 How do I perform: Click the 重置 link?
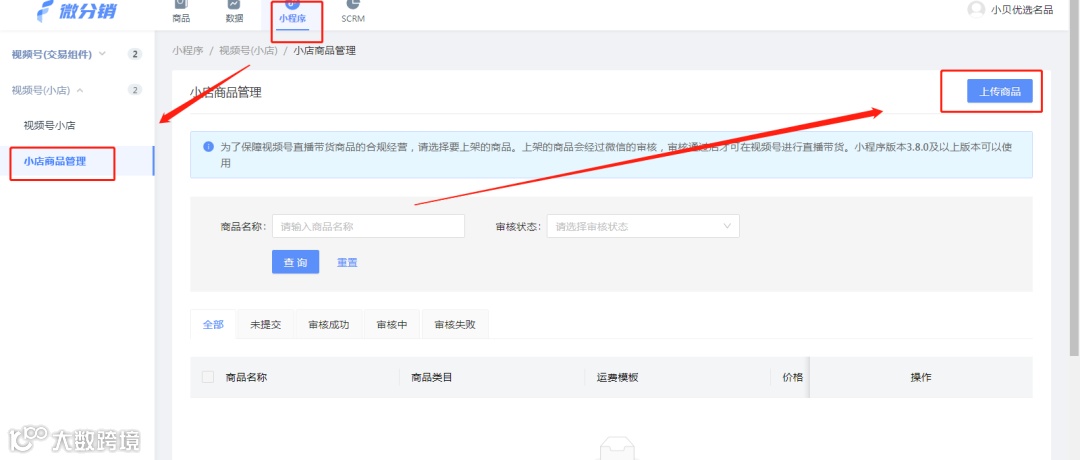(x=347, y=262)
